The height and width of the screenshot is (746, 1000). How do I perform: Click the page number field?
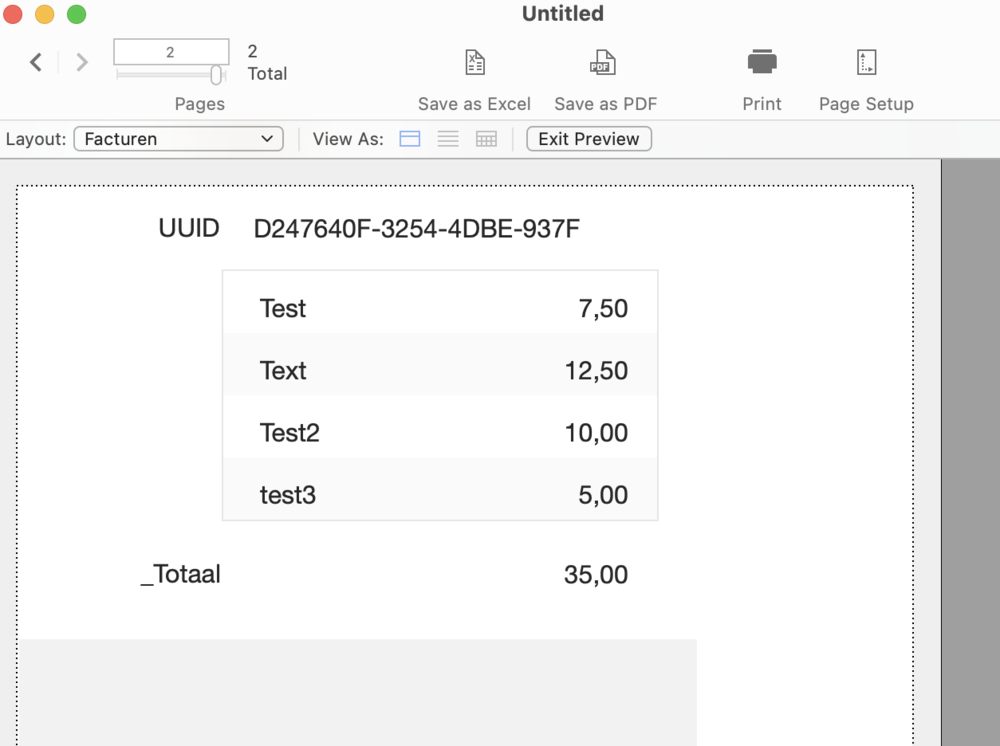pyautogui.click(x=171, y=52)
